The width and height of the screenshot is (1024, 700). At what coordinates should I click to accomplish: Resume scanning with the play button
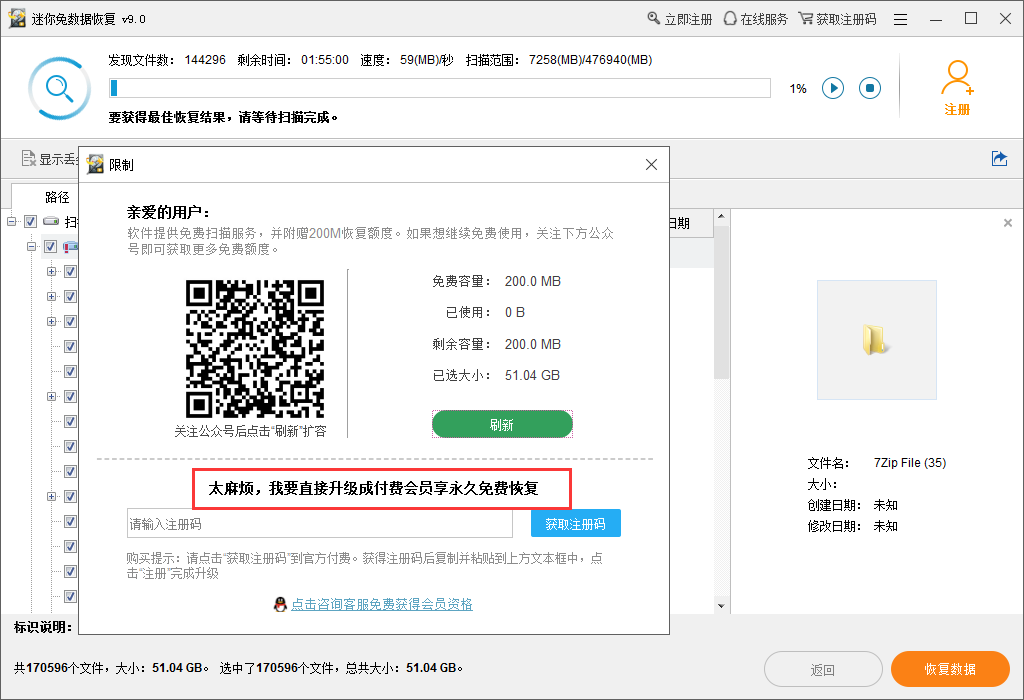tap(833, 88)
